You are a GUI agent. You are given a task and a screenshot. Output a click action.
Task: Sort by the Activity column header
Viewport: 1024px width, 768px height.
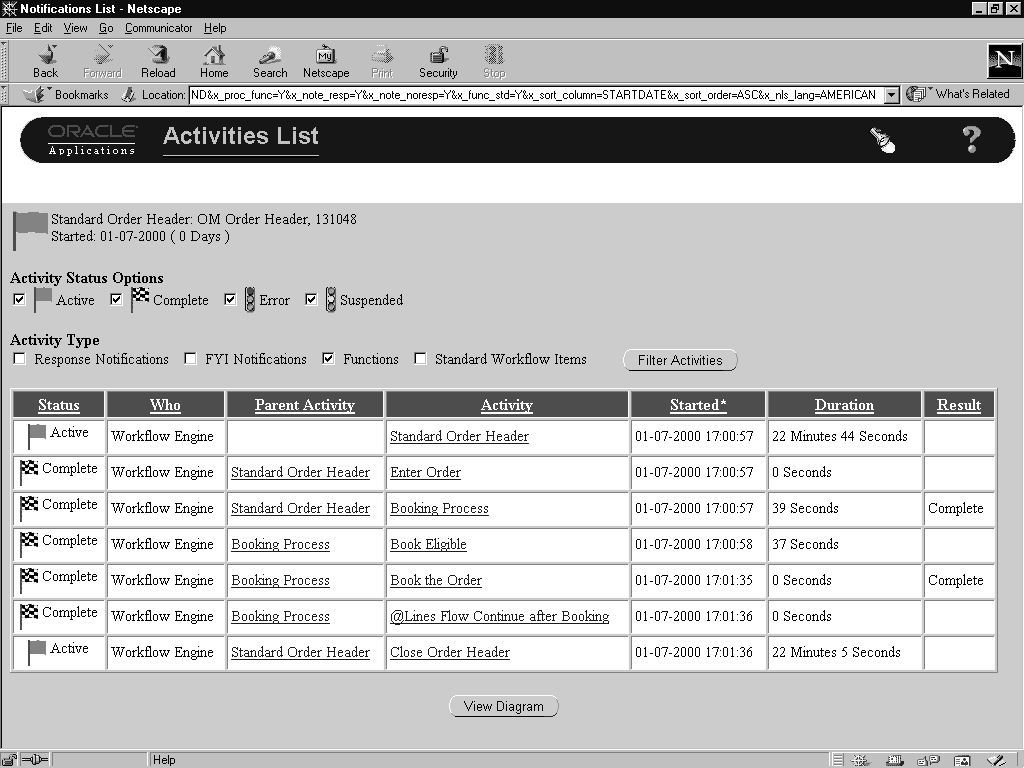pyautogui.click(x=507, y=405)
